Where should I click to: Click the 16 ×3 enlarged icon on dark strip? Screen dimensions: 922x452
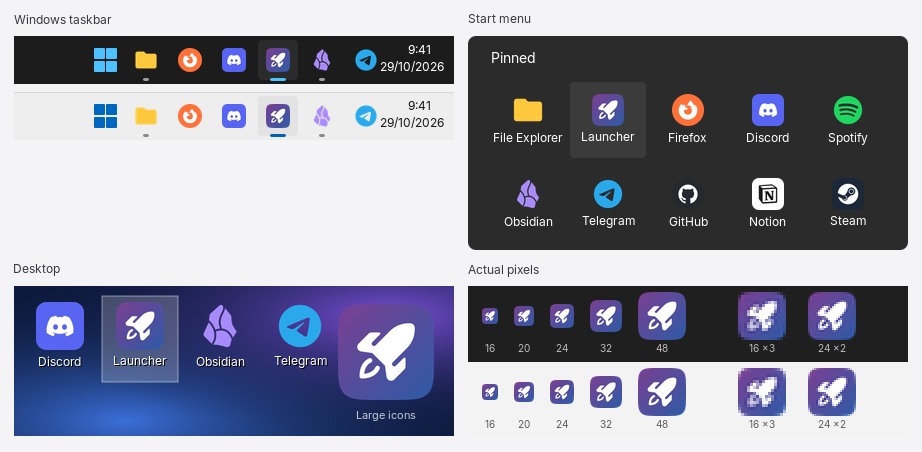[x=762, y=316]
